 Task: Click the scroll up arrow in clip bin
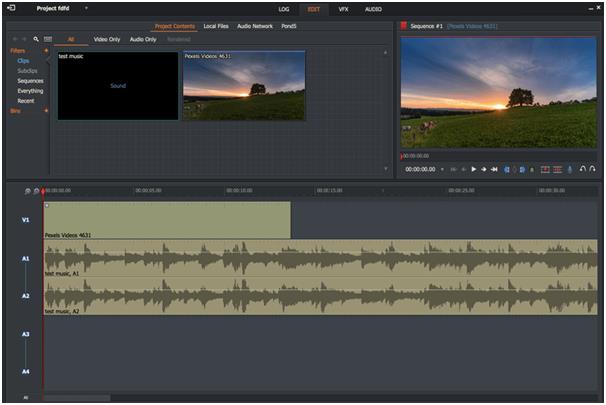[x=385, y=53]
